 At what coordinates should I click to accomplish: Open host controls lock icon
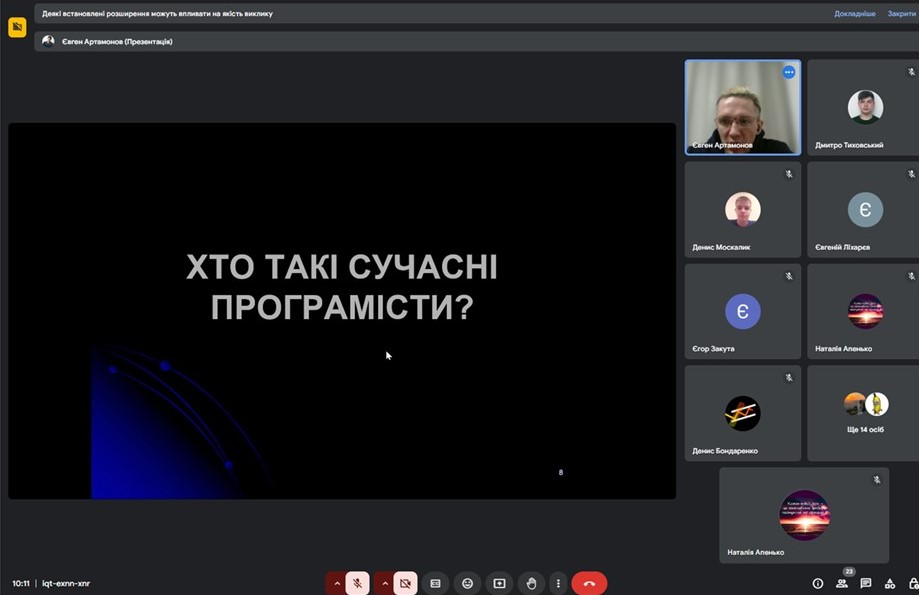point(913,583)
